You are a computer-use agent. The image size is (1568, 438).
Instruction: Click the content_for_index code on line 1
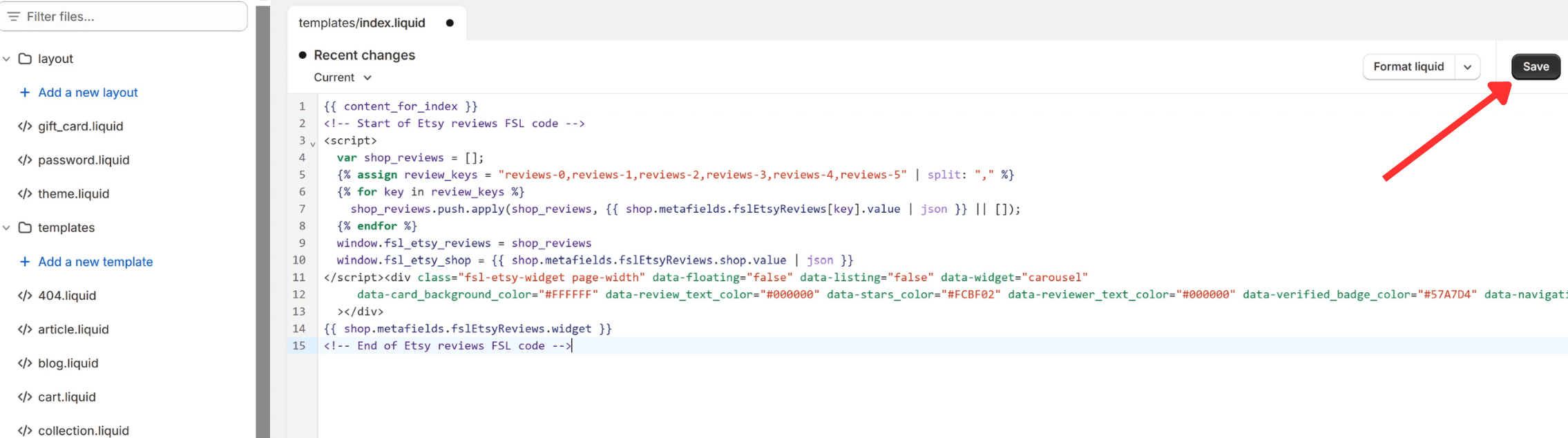(401, 106)
